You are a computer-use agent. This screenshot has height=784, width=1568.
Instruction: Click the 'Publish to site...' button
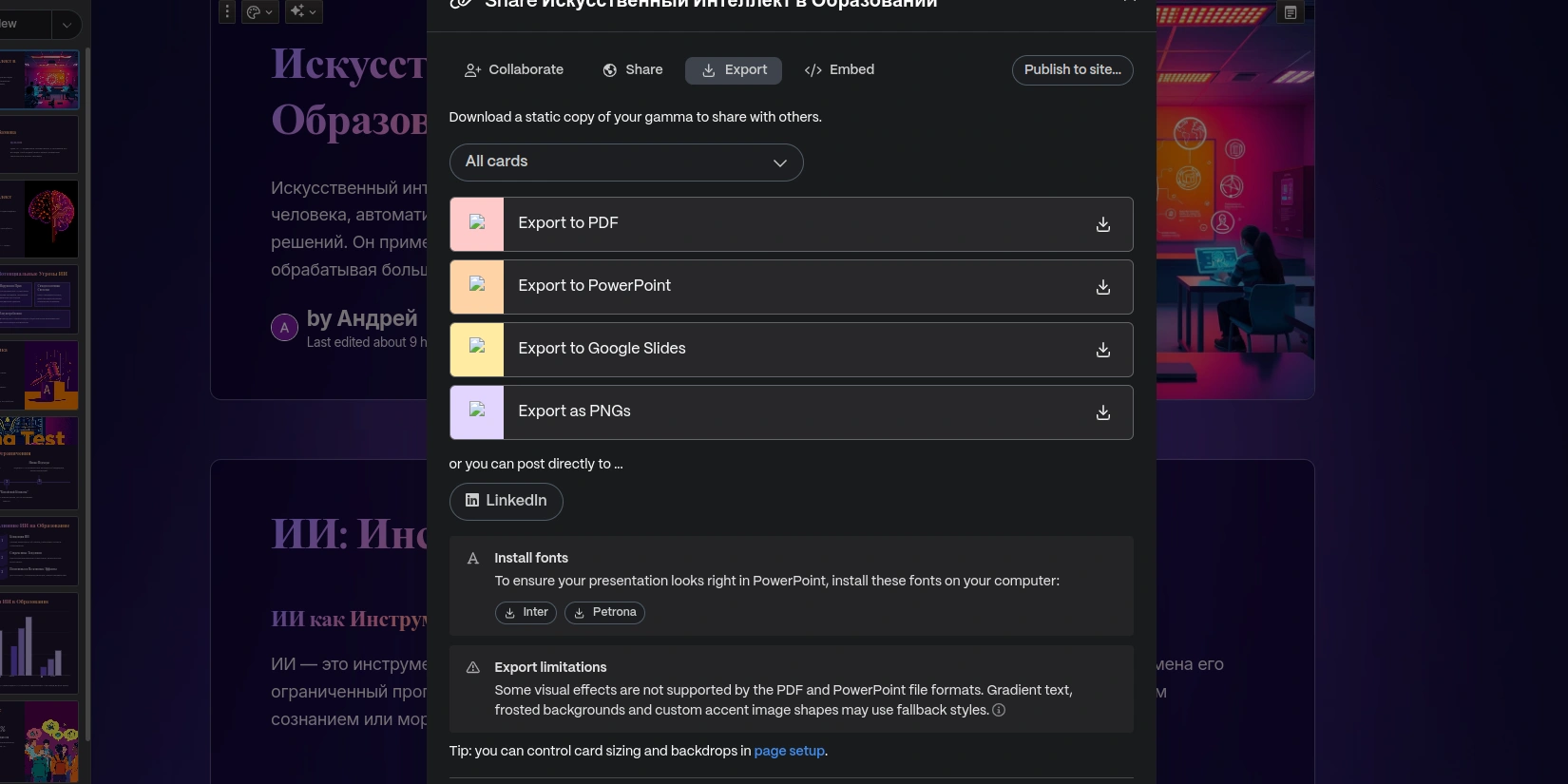1072,70
